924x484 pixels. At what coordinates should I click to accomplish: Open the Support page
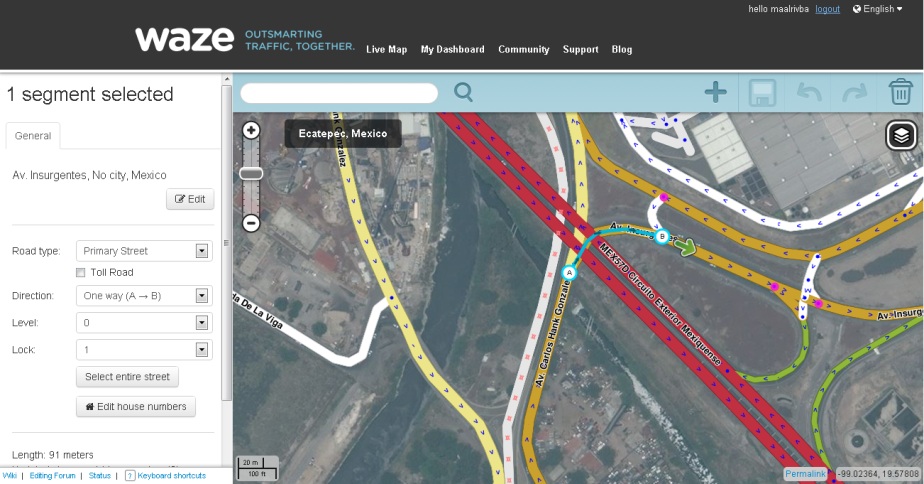click(580, 50)
